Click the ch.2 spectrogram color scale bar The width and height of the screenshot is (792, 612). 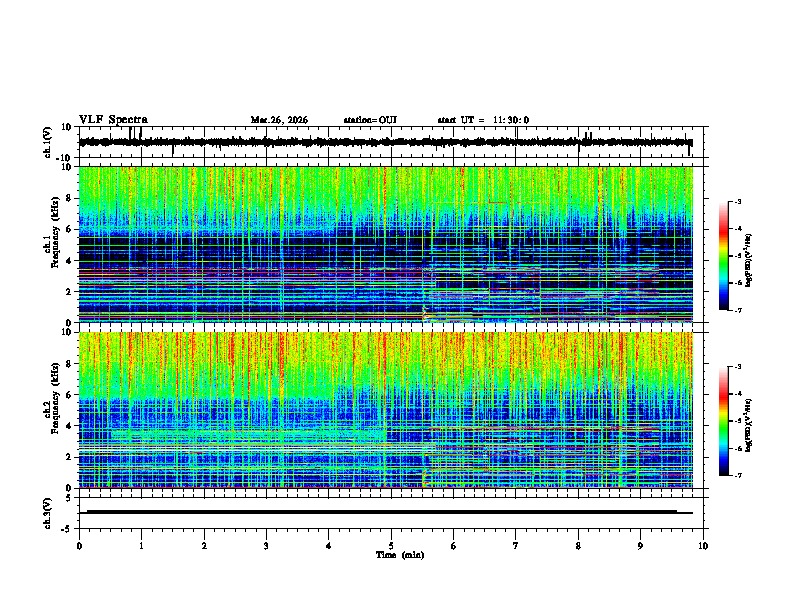(723, 421)
